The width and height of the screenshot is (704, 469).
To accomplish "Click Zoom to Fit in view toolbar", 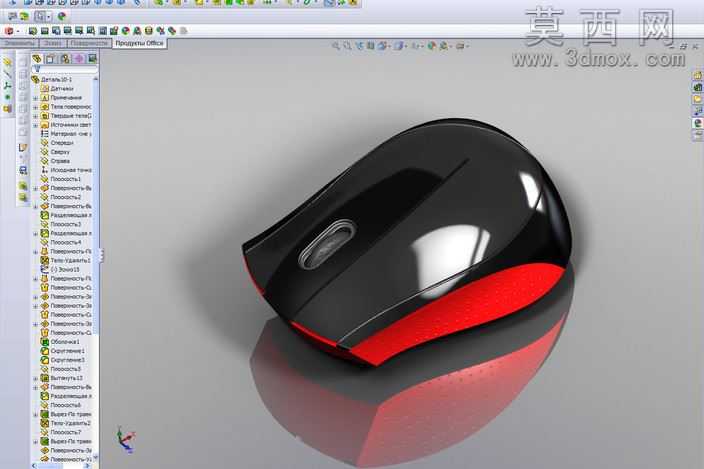I will point(336,46).
